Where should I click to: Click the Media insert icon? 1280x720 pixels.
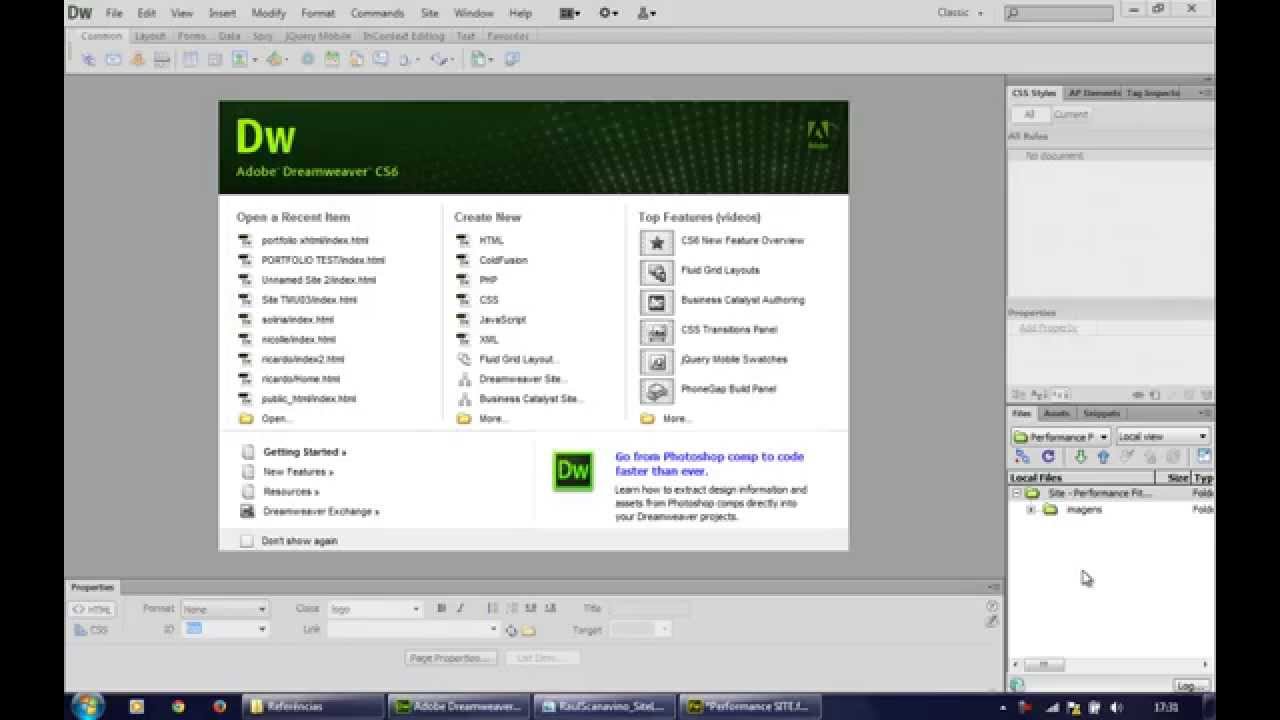click(273, 60)
